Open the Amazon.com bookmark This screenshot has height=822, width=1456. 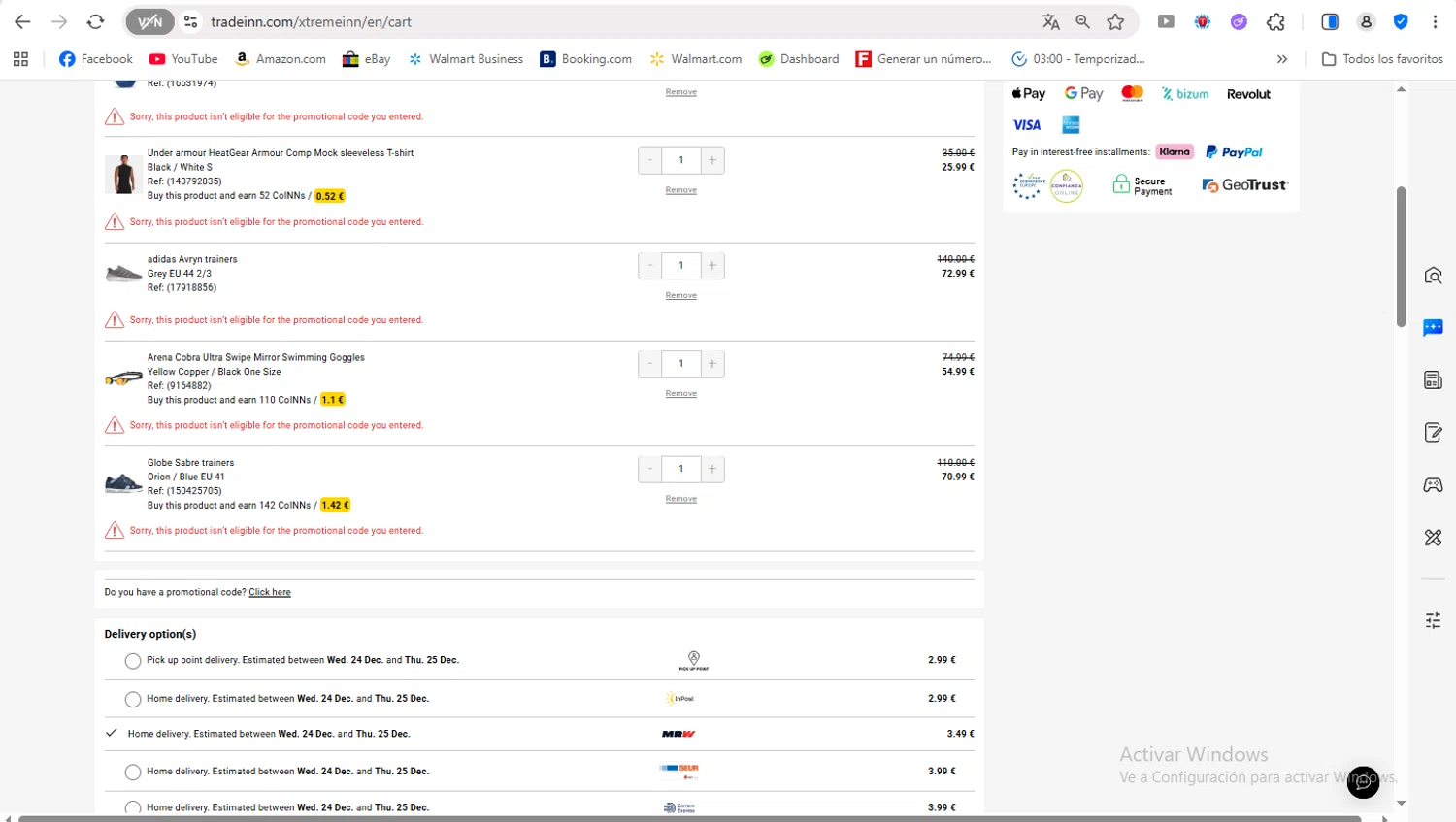[x=281, y=59]
